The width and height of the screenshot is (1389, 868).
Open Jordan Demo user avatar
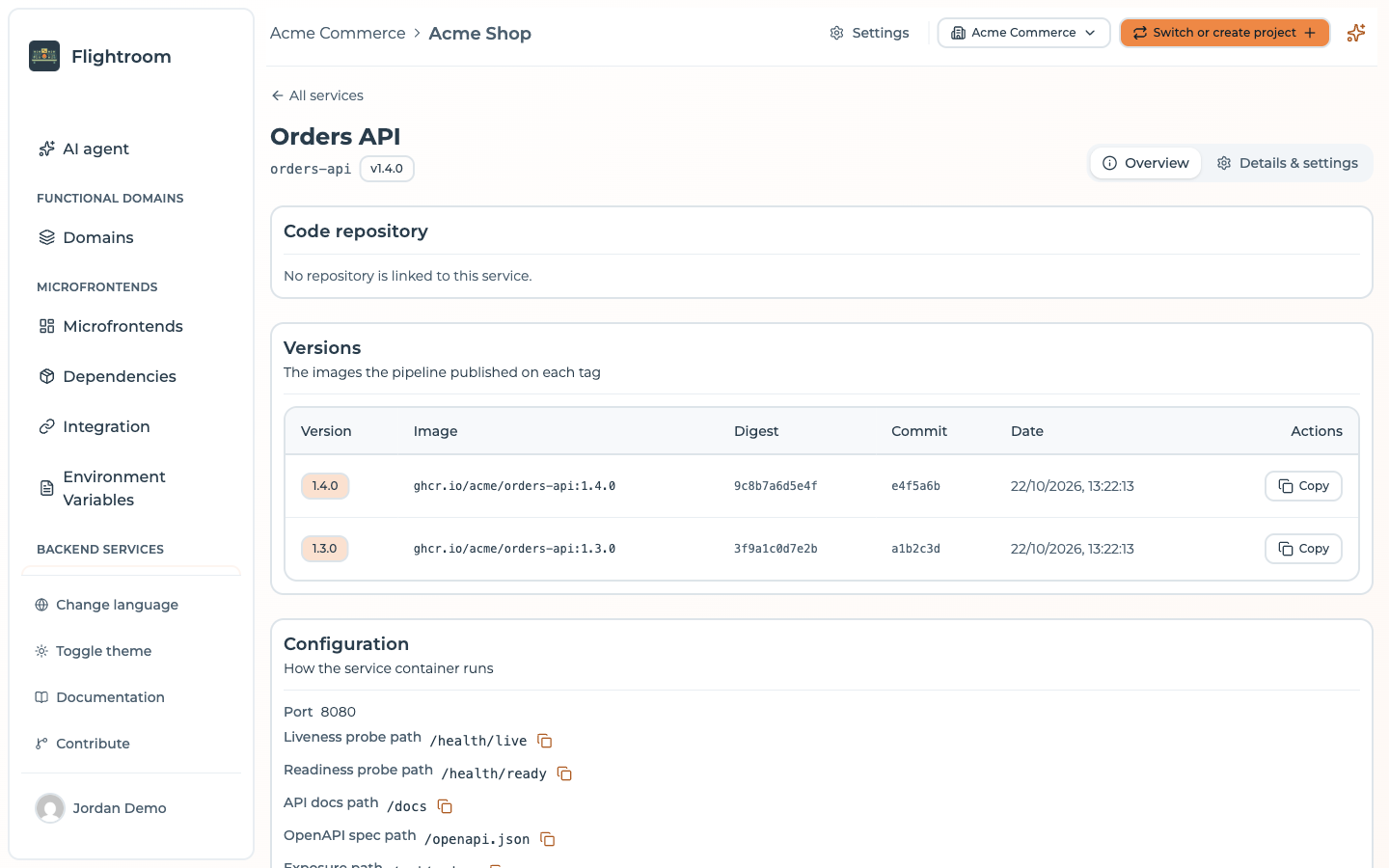pos(50,808)
